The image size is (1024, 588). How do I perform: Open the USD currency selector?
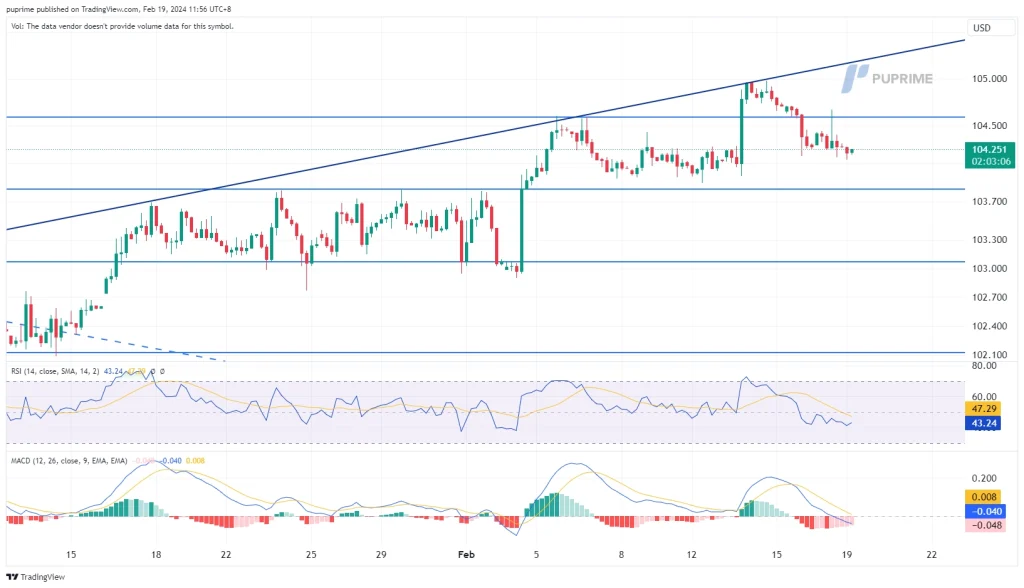[x=981, y=28]
